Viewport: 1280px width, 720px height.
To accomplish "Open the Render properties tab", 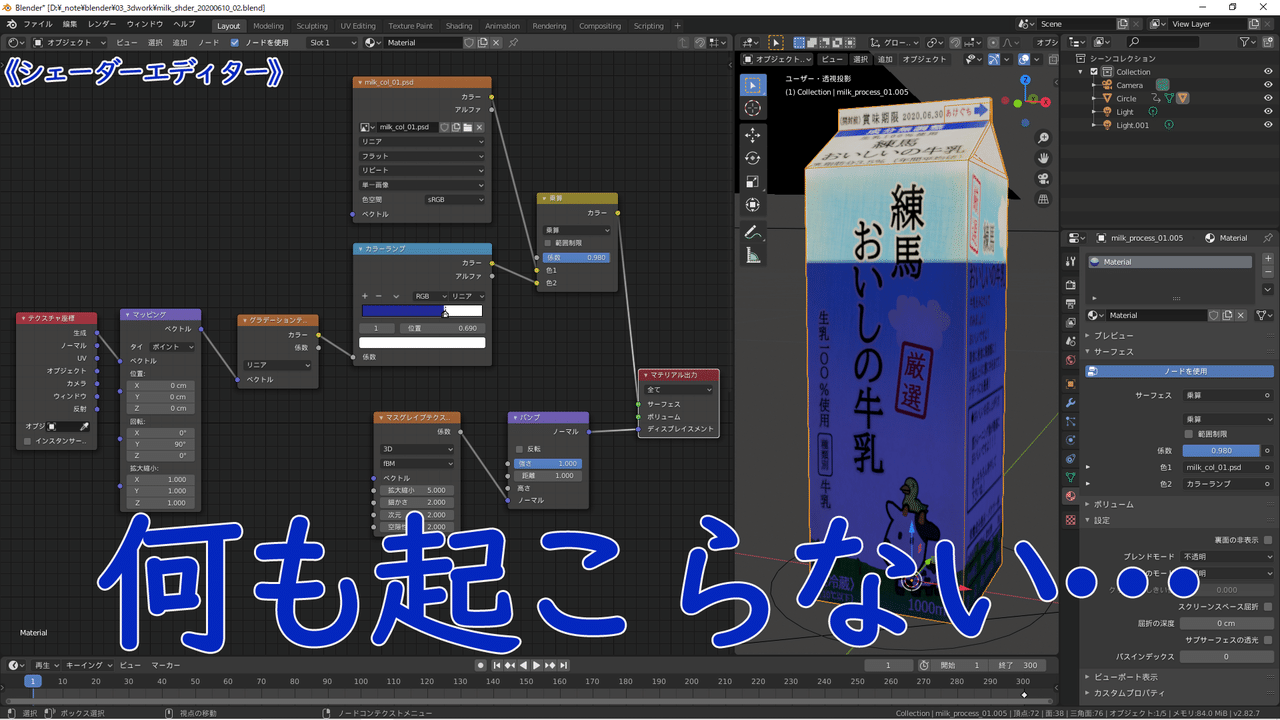I will click(1070, 285).
